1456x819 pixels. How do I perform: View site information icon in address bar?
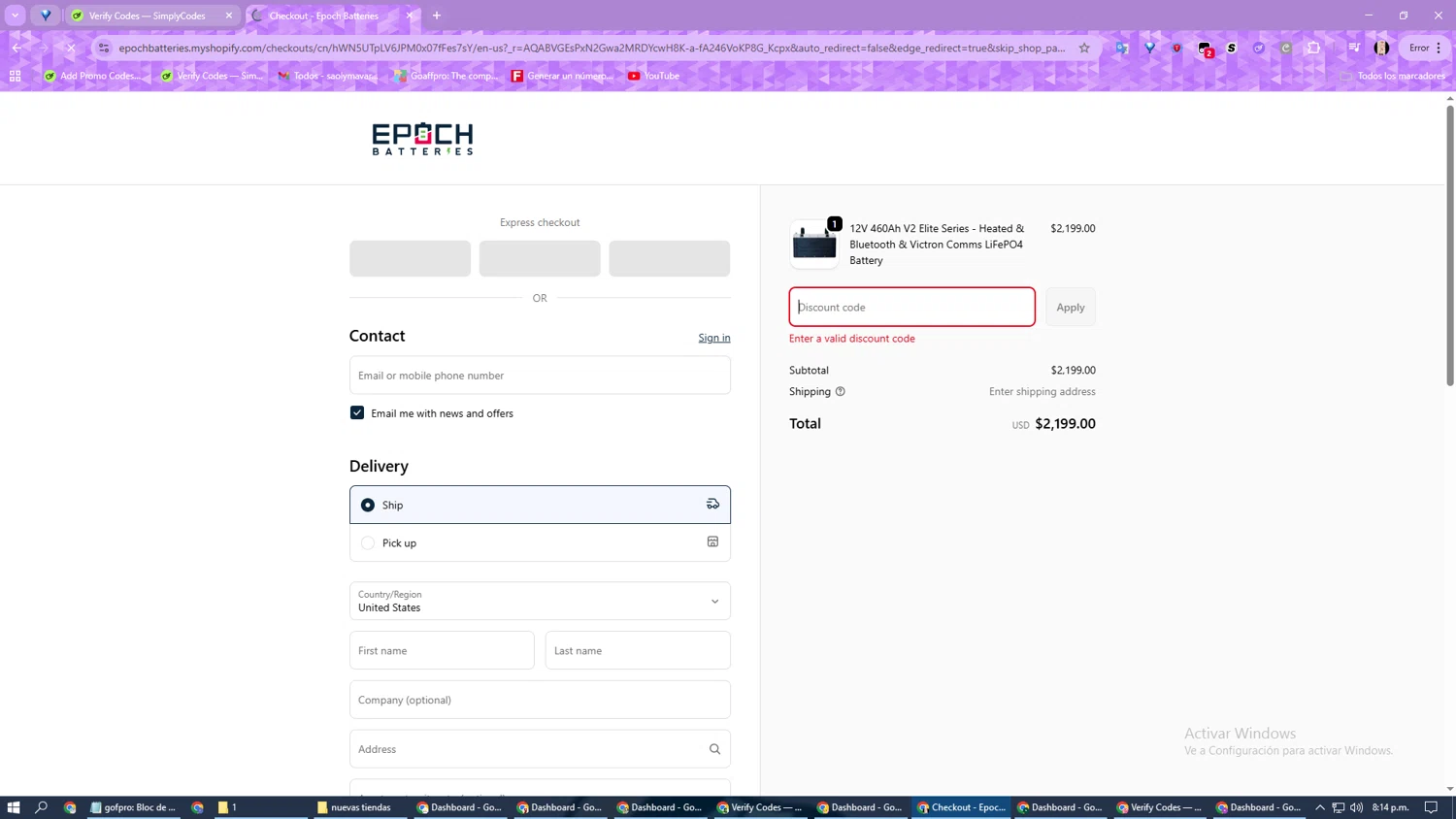[104, 48]
